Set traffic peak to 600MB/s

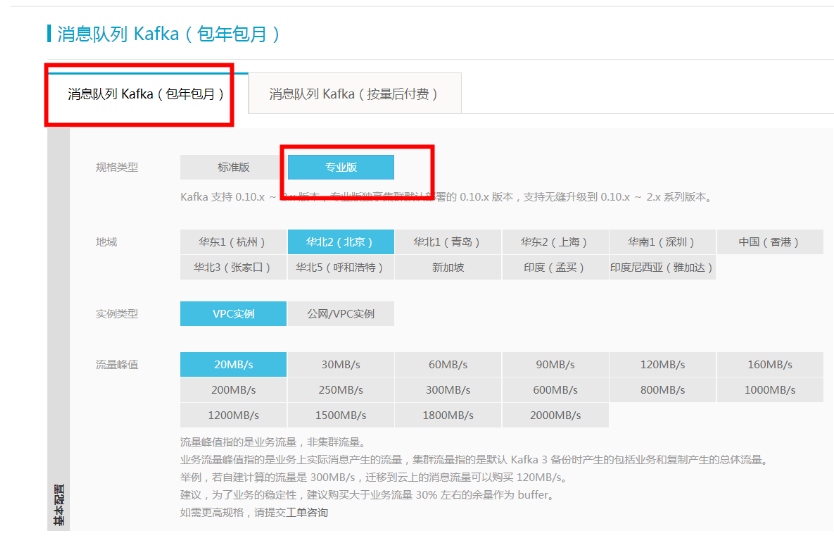click(x=555, y=390)
